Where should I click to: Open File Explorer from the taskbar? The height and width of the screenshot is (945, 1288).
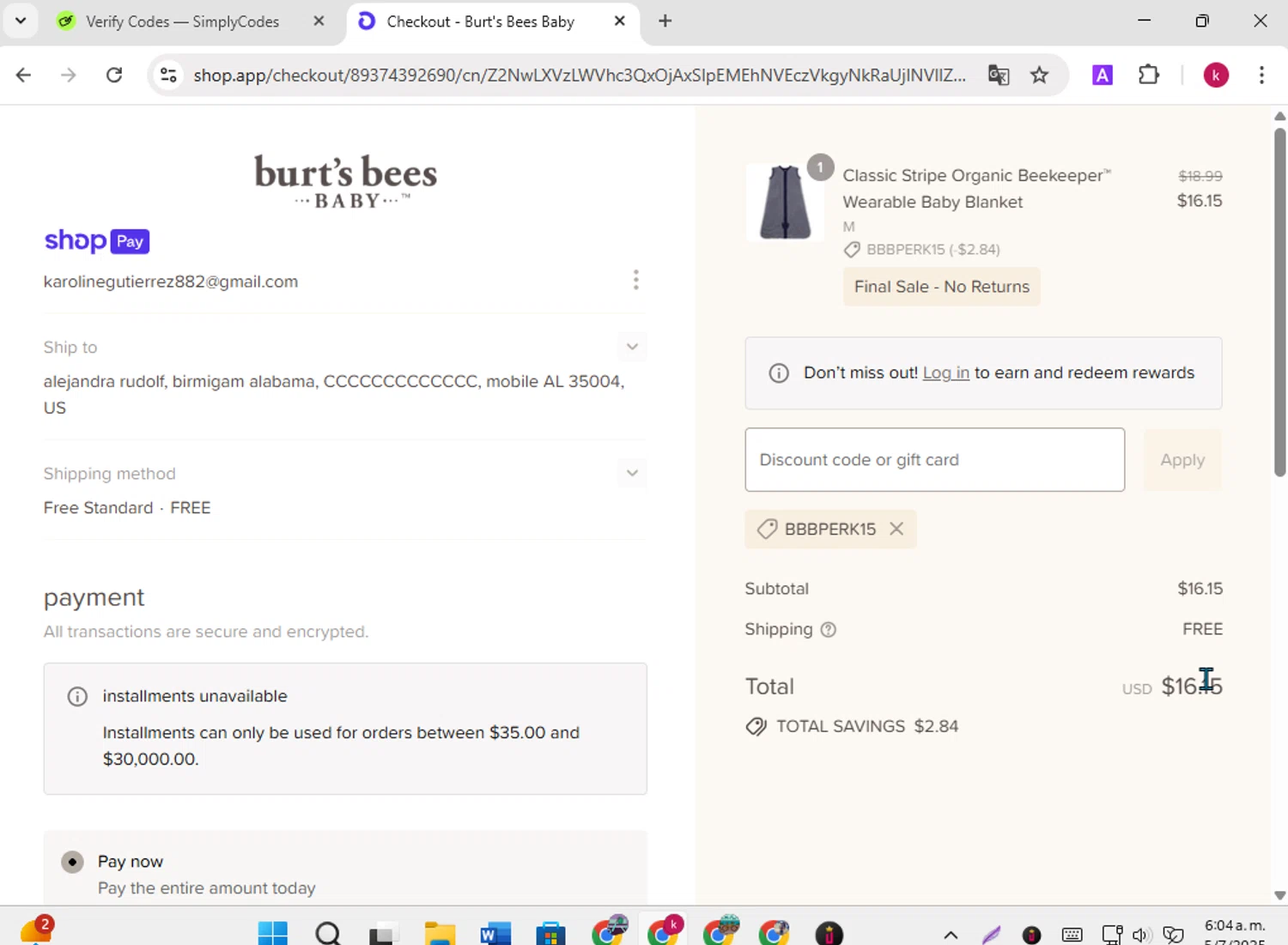pos(440,933)
